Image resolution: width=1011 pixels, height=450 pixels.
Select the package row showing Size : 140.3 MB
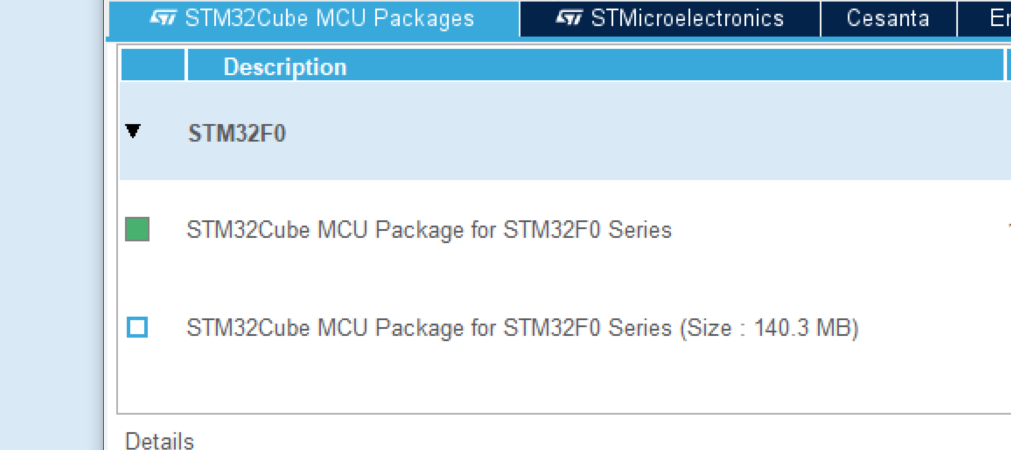(522, 329)
